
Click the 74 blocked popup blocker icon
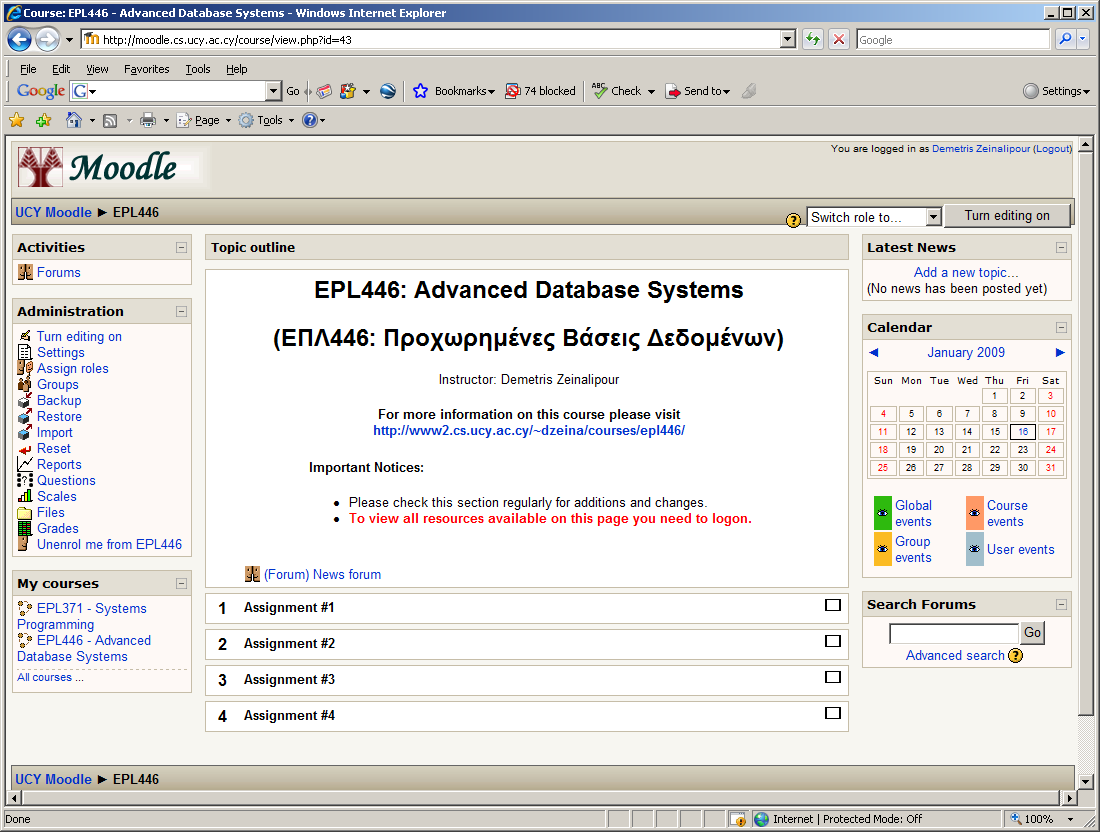tap(513, 91)
